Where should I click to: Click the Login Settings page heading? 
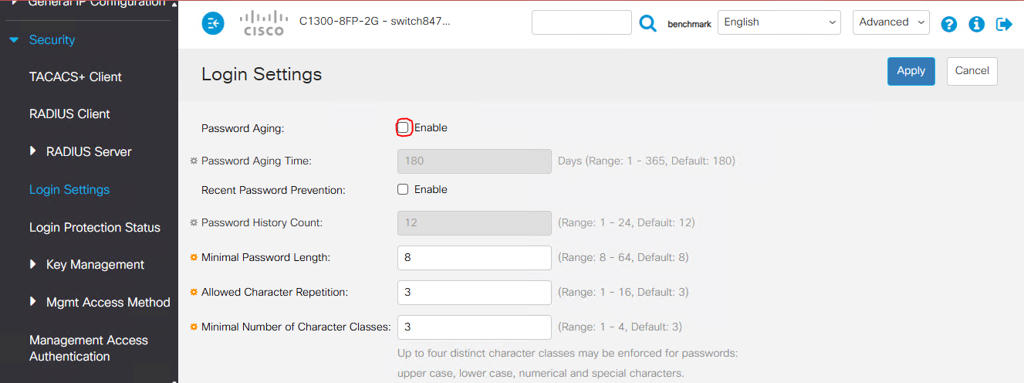tap(261, 74)
